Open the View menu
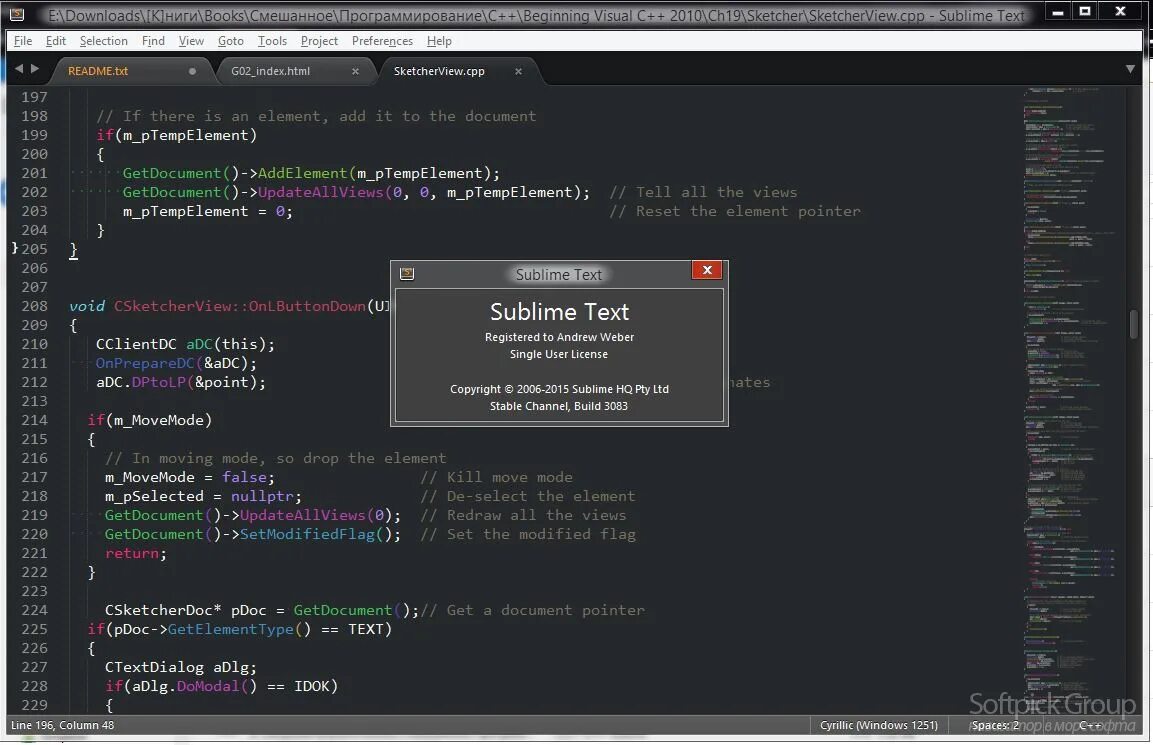Screen dimensions: 1153x745 [x=191, y=41]
